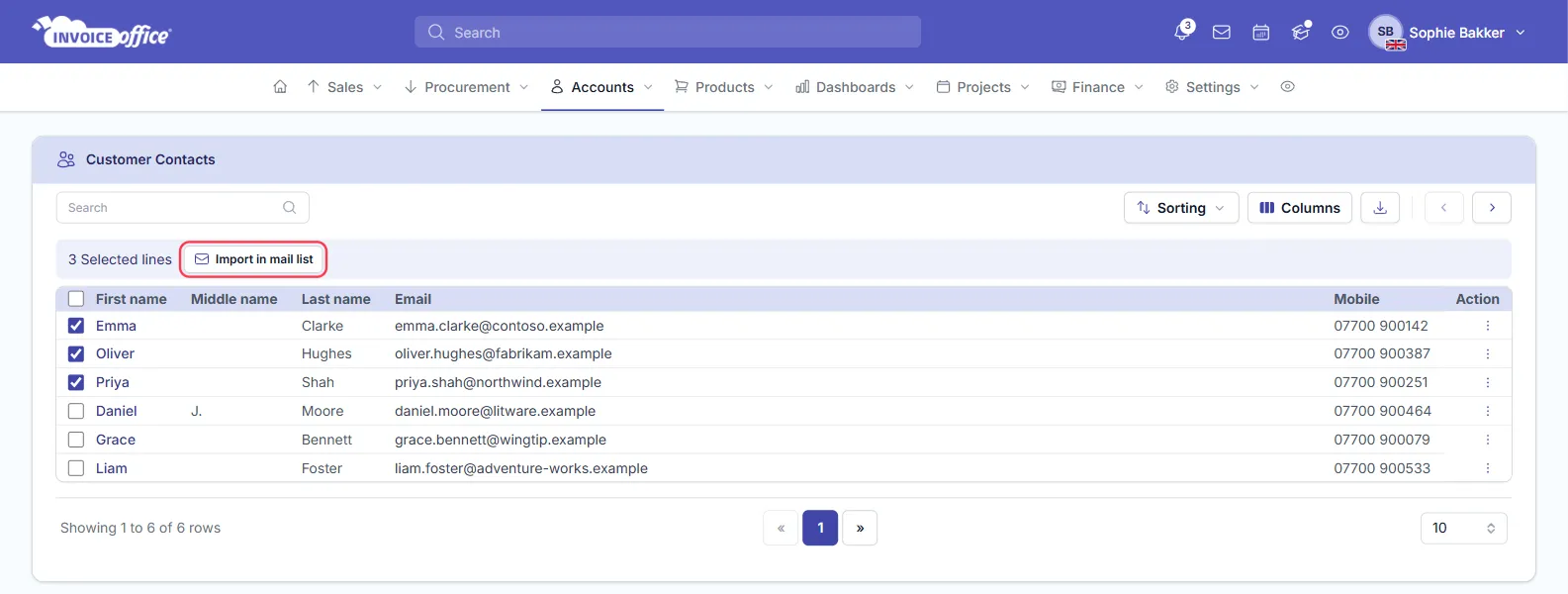Open the Settings menu
The width and height of the screenshot is (1568, 594).
[1213, 87]
